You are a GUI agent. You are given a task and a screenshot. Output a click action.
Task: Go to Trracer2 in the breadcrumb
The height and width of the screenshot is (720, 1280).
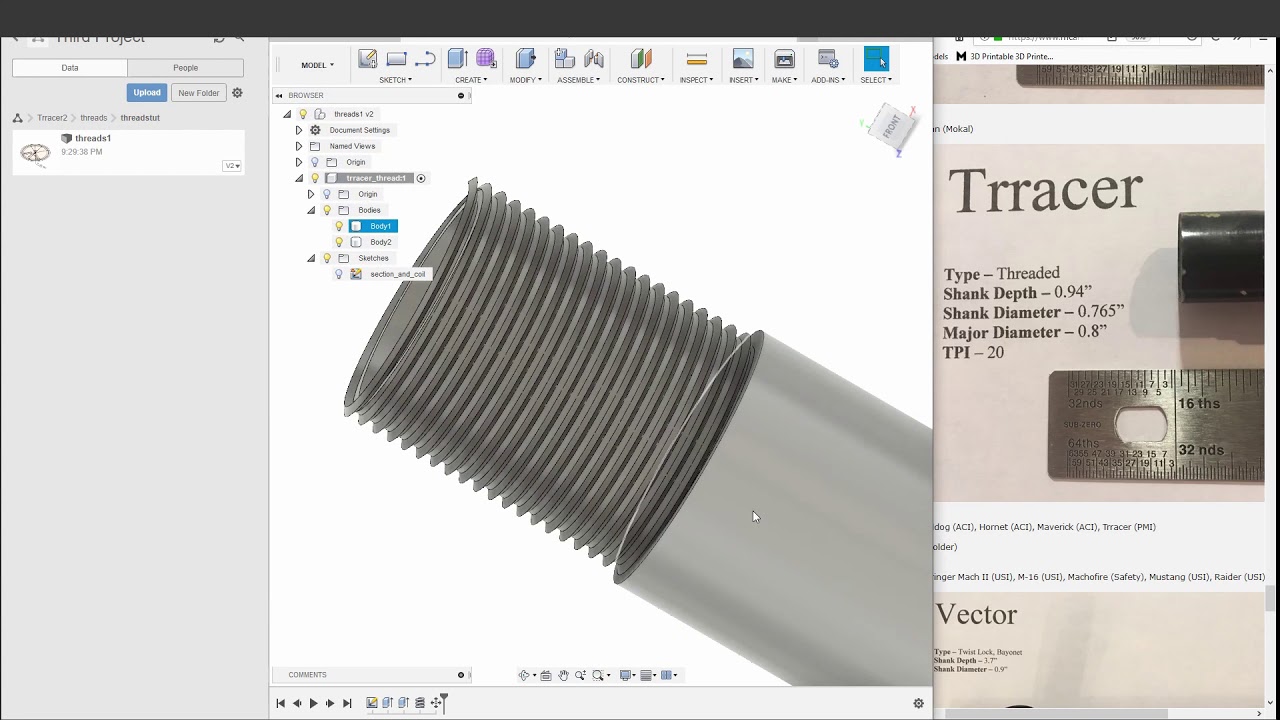pyautogui.click(x=52, y=118)
